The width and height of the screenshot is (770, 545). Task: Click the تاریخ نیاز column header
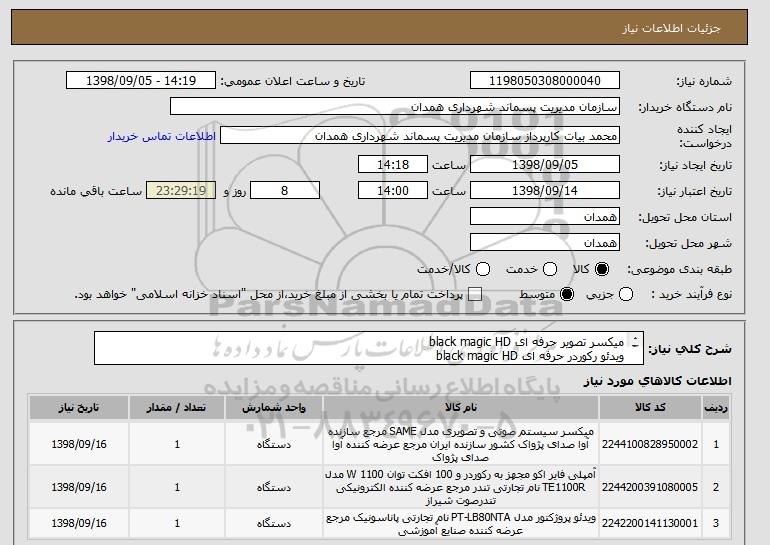[x=79, y=408]
